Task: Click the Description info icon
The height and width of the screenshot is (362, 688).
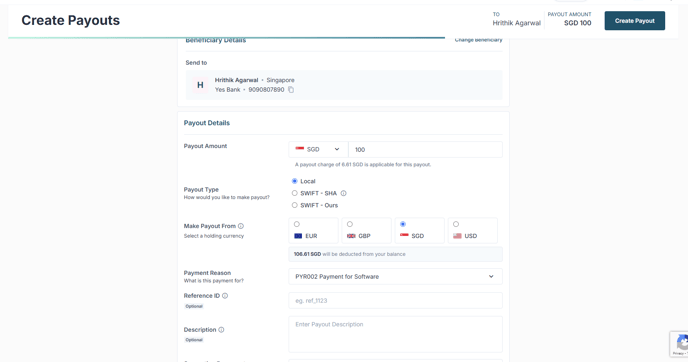Action: tap(221, 330)
